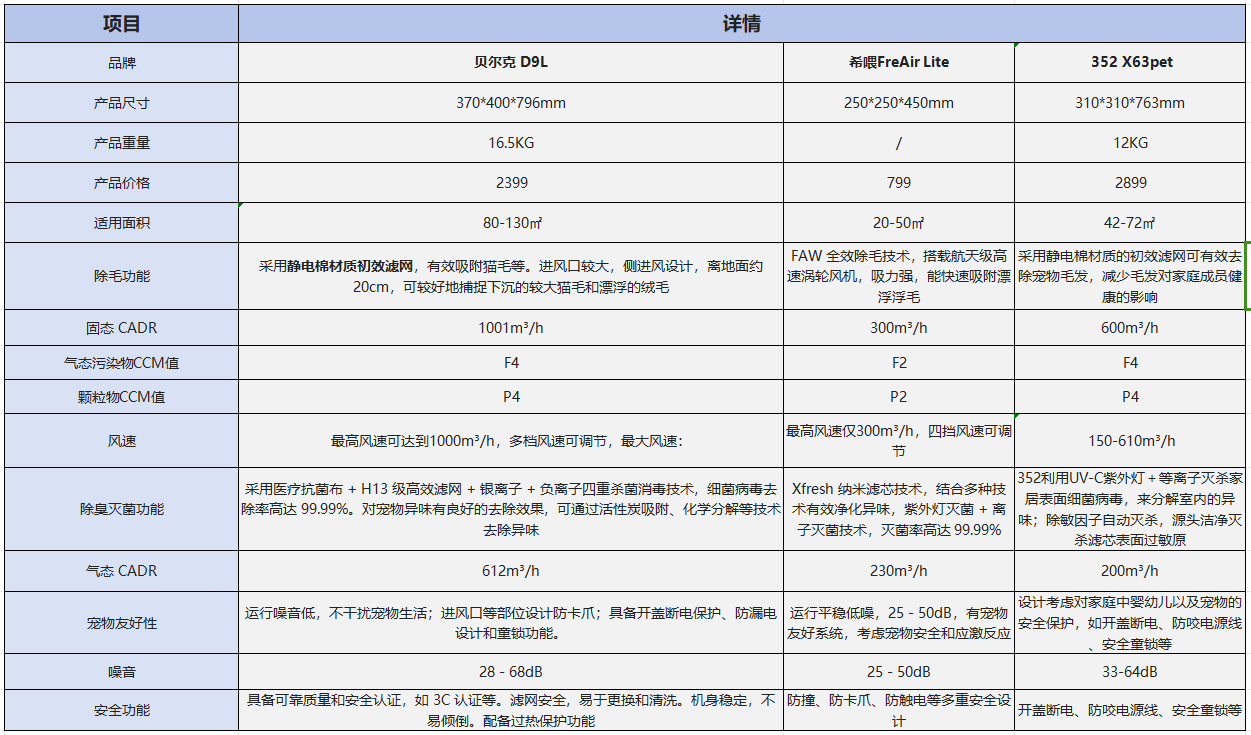Click the 噪音 row label
This screenshot has width=1251, height=735.
pos(121,672)
